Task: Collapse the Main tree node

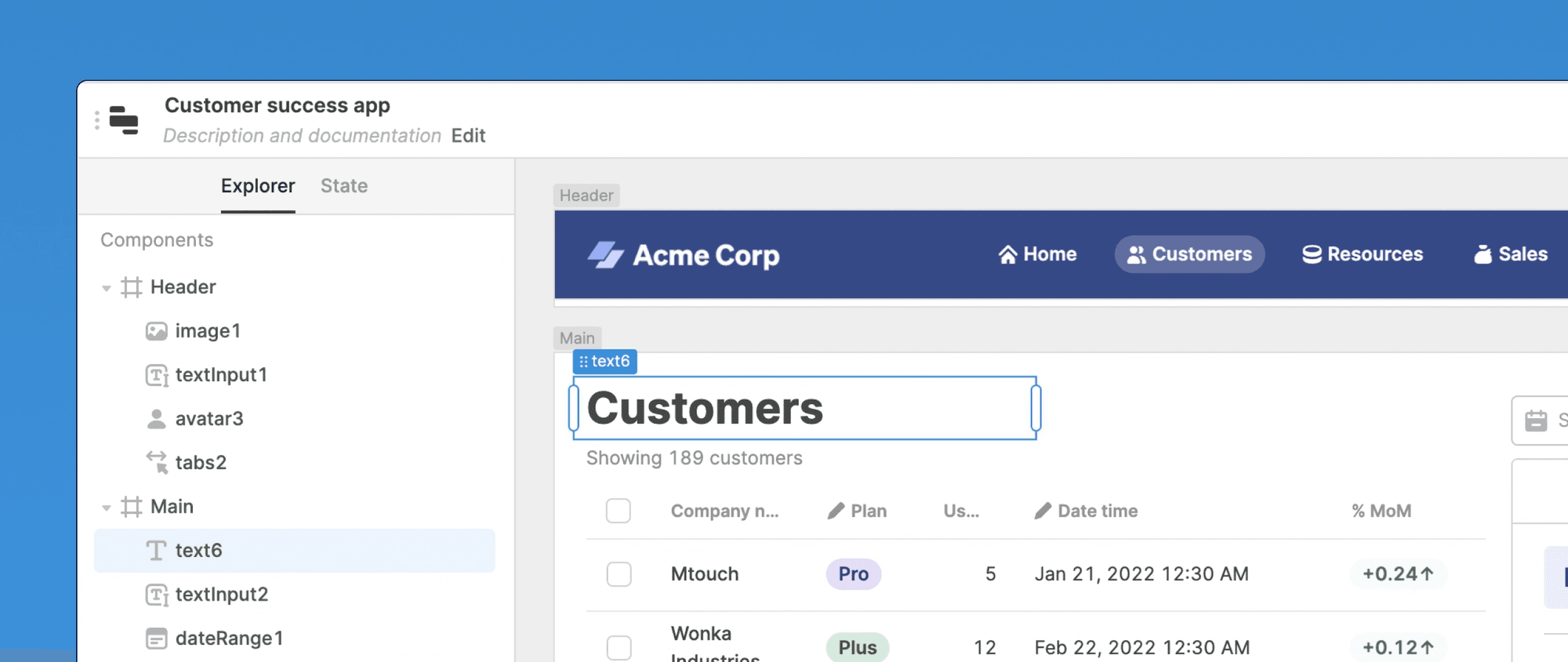Action: click(x=107, y=507)
